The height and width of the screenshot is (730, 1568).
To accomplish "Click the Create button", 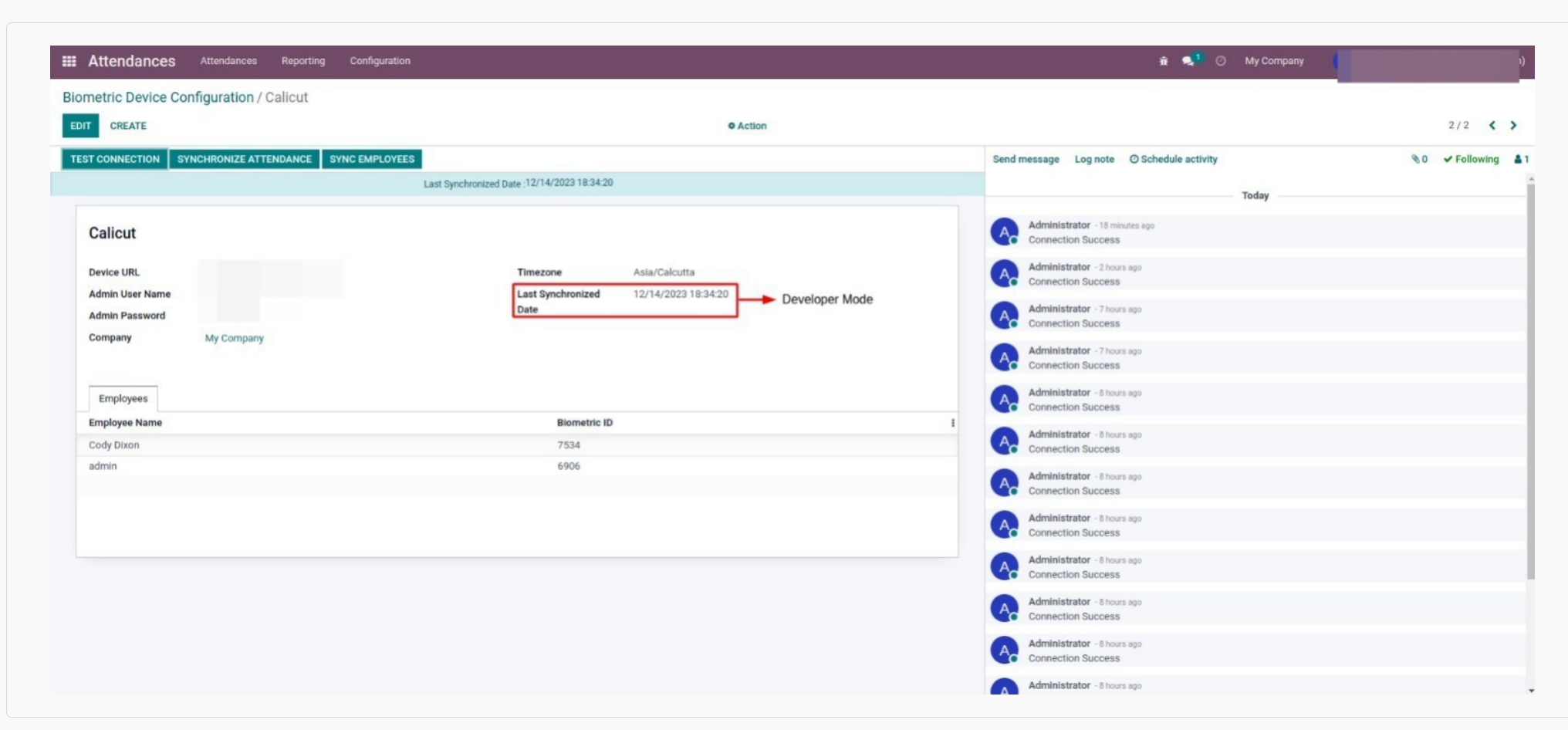I will click(x=128, y=126).
